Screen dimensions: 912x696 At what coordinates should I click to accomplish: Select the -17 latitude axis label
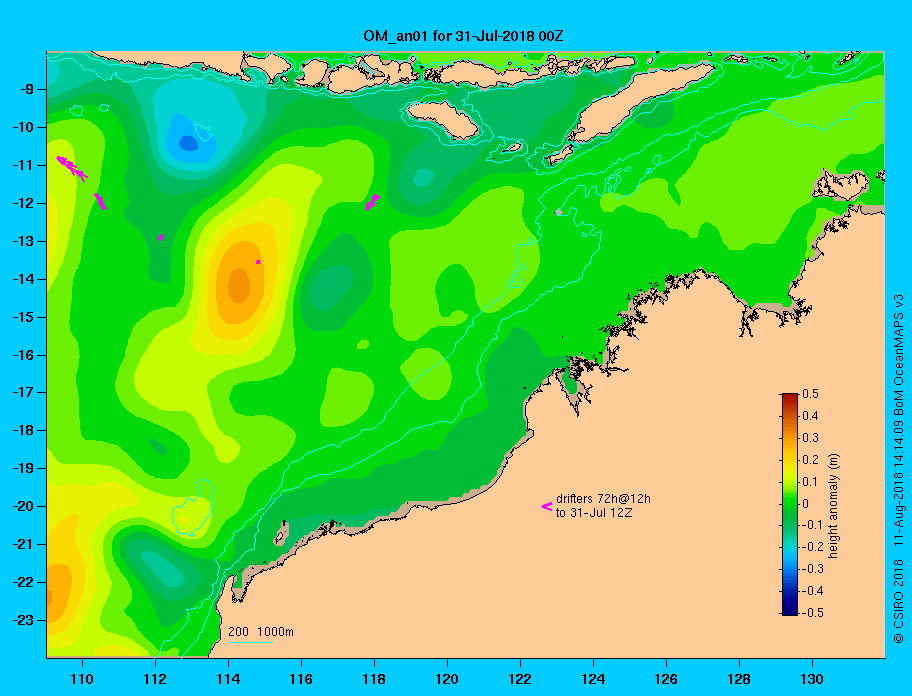24,392
